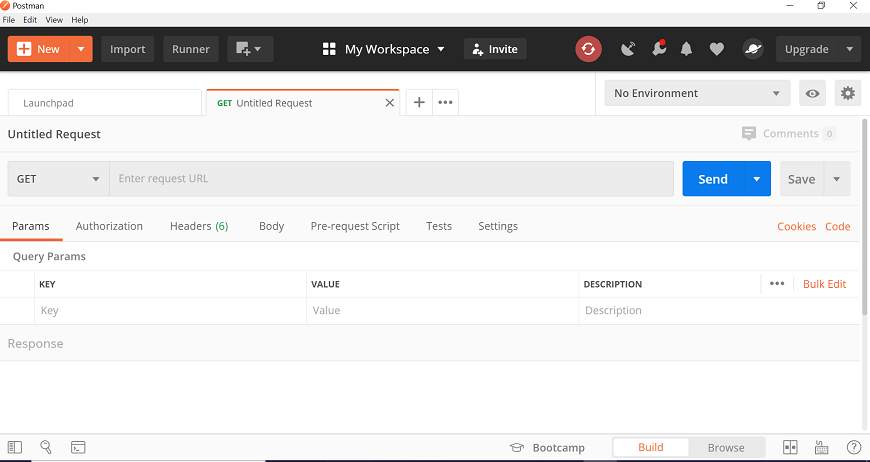Click the Description input cell
The height and width of the screenshot is (462, 870).
(719, 311)
